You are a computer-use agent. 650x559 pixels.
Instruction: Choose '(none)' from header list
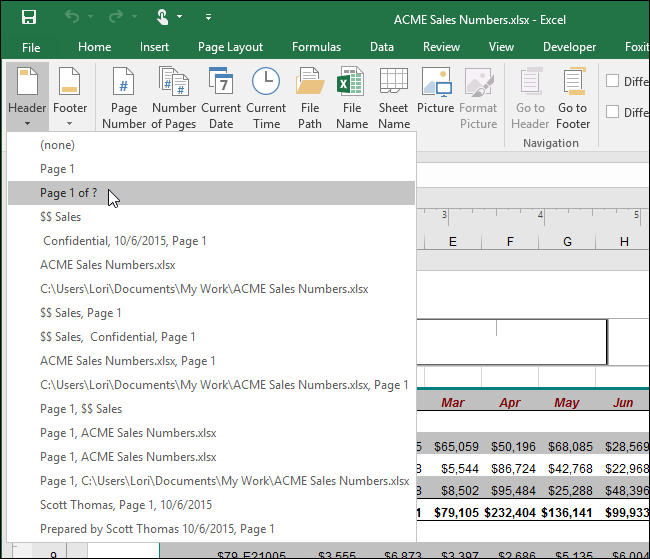[57, 145]
